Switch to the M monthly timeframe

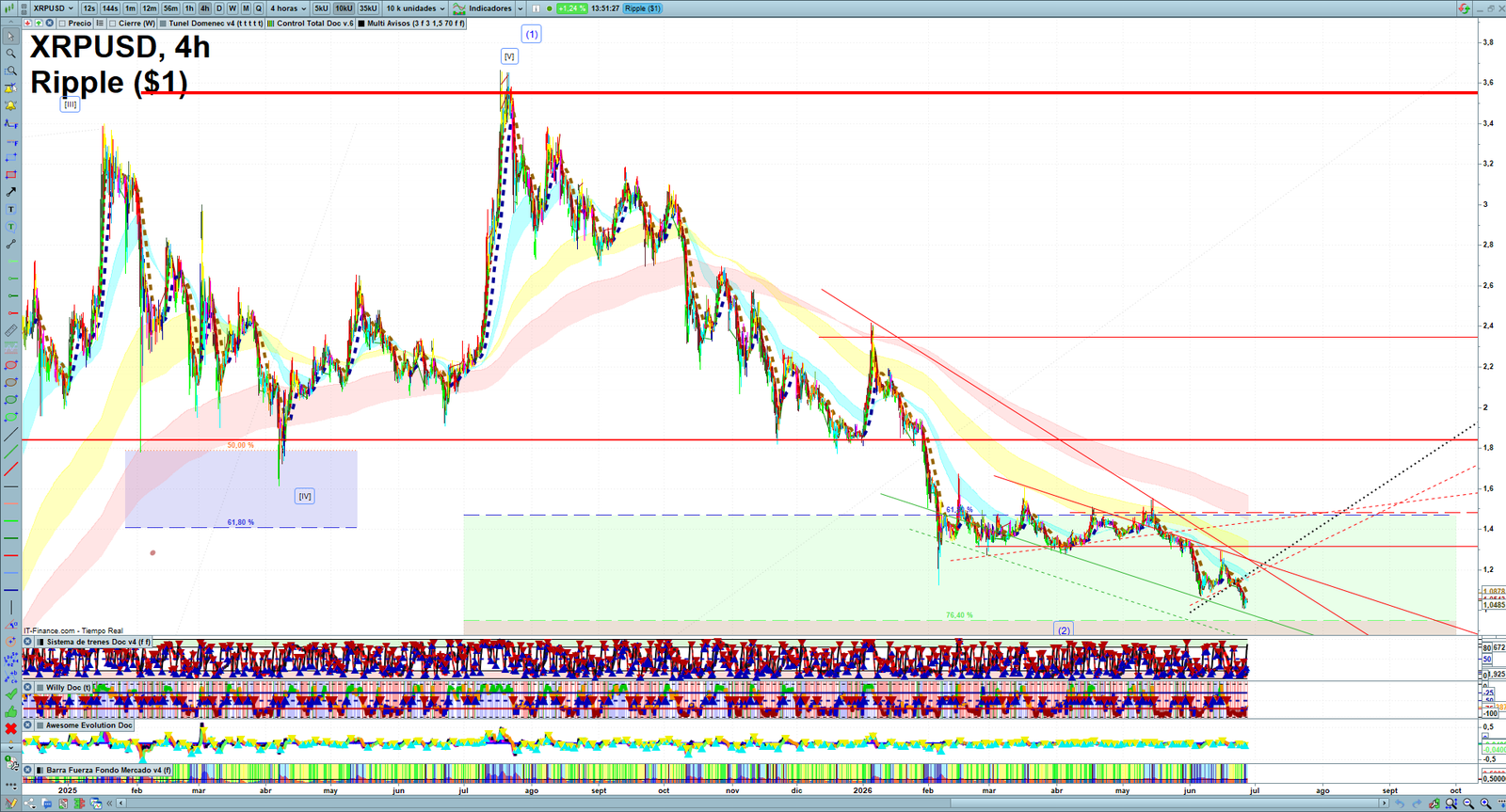246,8
